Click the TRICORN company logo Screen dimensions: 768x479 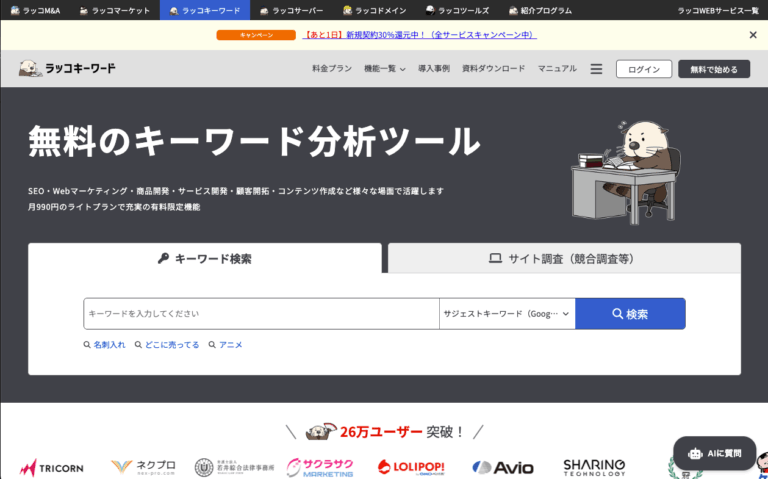click(x=51, y=468)
